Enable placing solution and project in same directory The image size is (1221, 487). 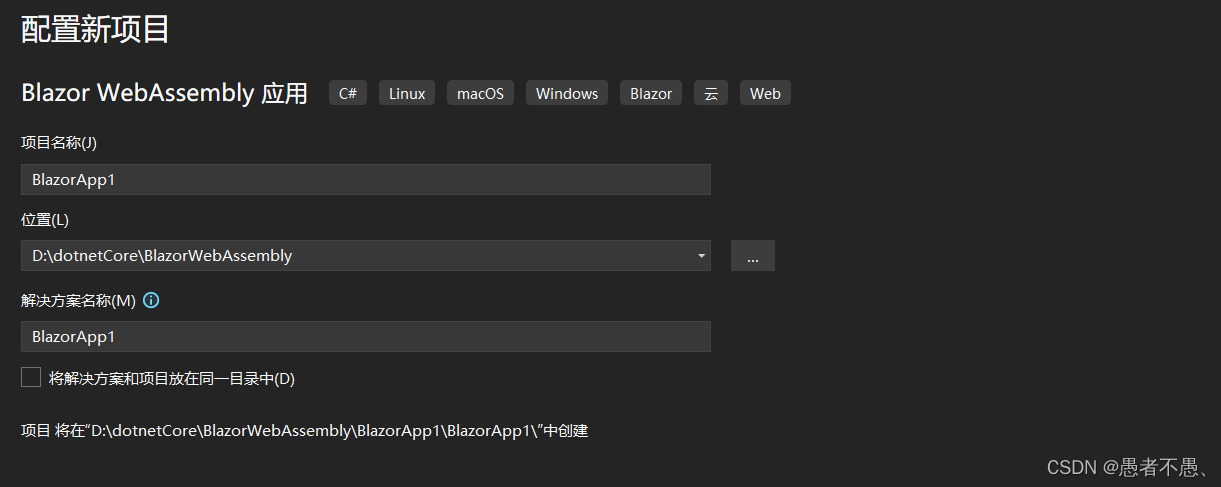[31, 377]
